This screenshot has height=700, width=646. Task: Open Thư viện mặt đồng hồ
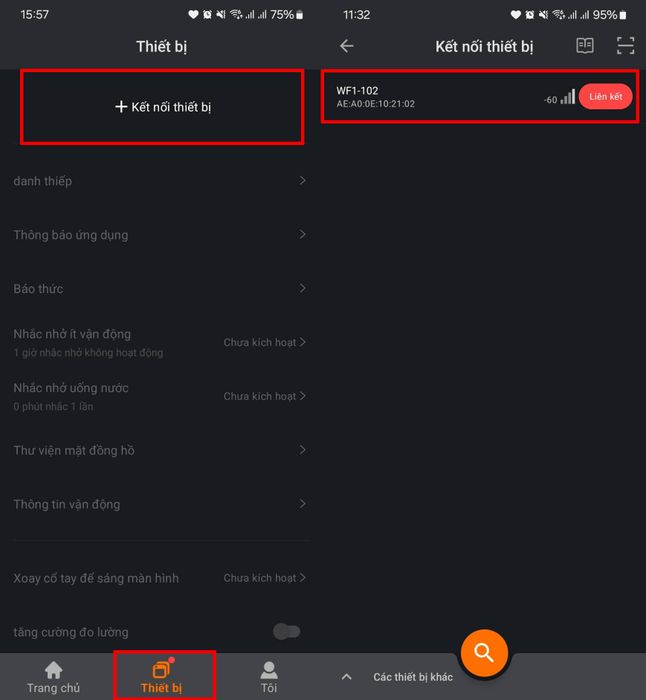point(159,450)
